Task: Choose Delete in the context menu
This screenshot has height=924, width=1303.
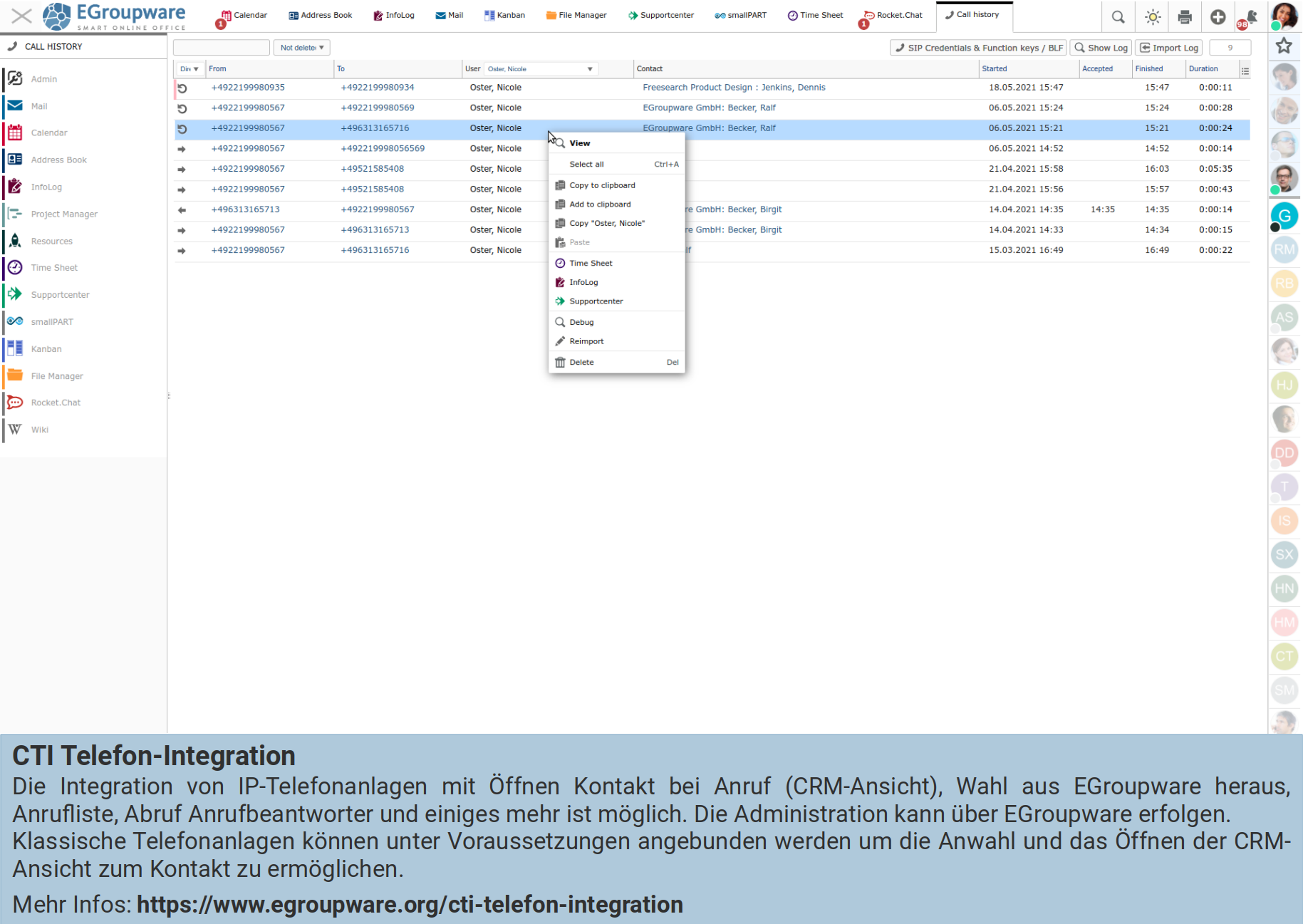Action: tap(581, 363)
